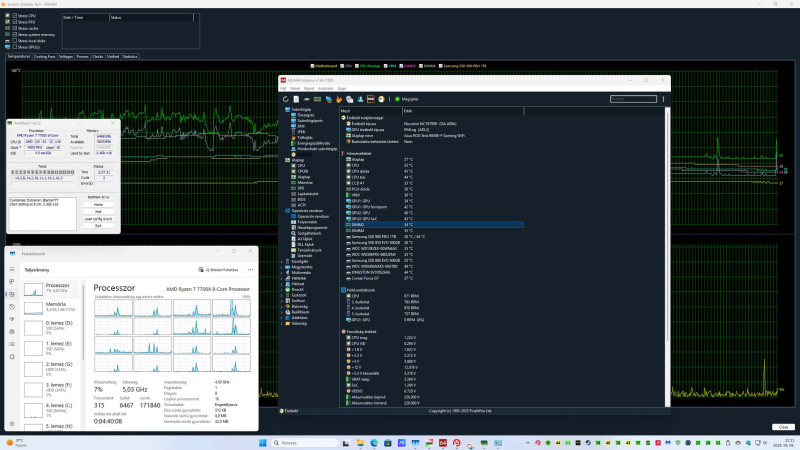This screenshot has height=450, width=800.
Task: Open Task Manager hamburger navigation menu
Action: click(x=12, y=269)
